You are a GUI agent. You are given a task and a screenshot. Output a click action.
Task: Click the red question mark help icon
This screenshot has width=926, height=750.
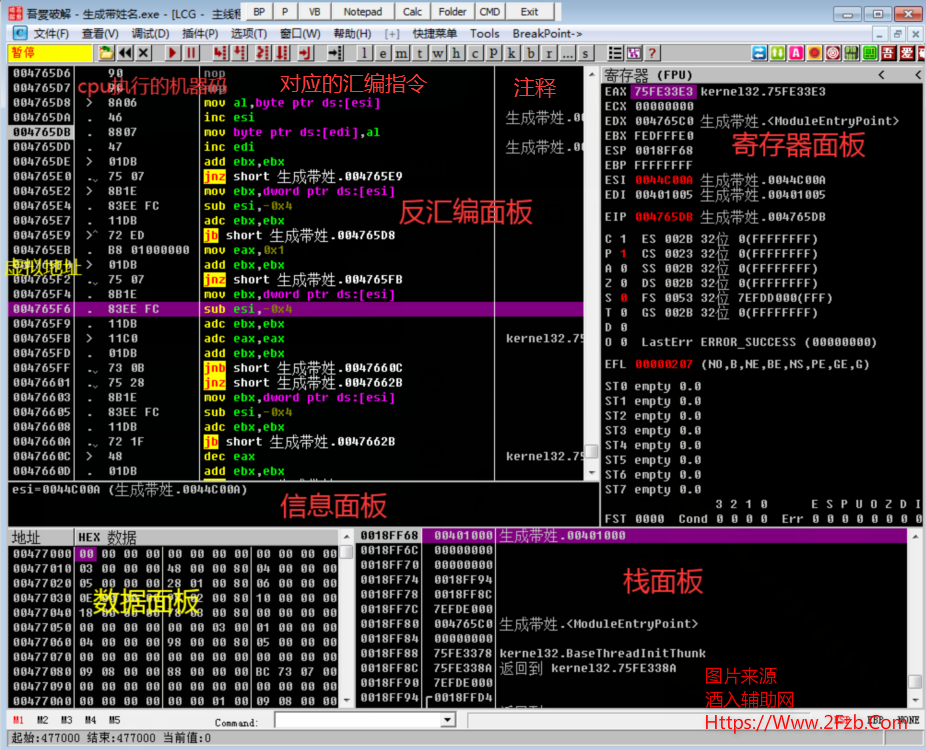click(652, 53)
